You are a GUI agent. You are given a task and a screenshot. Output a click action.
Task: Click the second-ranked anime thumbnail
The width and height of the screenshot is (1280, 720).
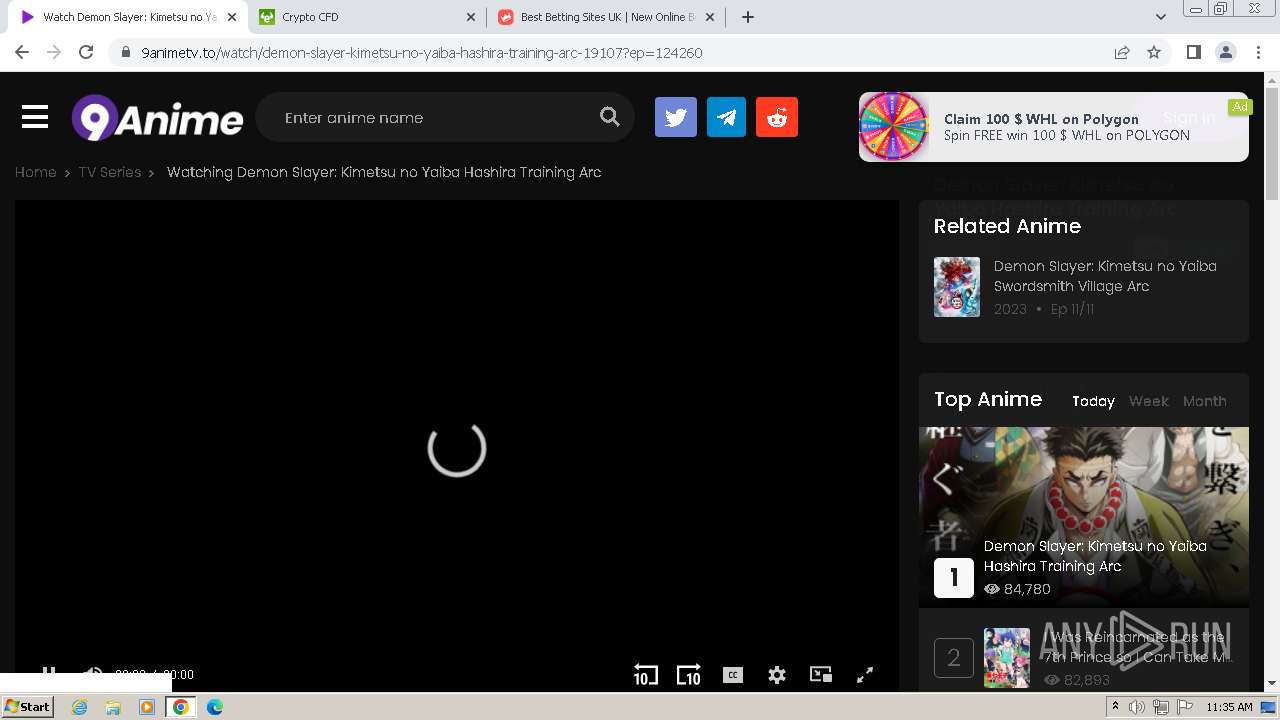tap(1007, 658)
